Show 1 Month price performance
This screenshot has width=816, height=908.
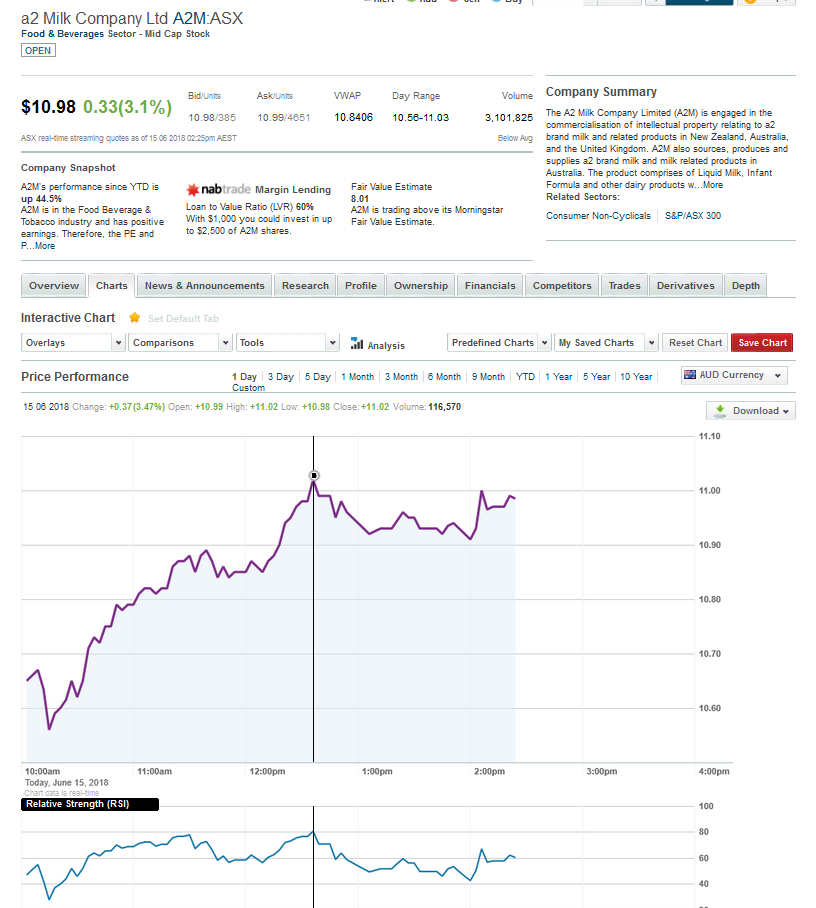tap(357, 376)
